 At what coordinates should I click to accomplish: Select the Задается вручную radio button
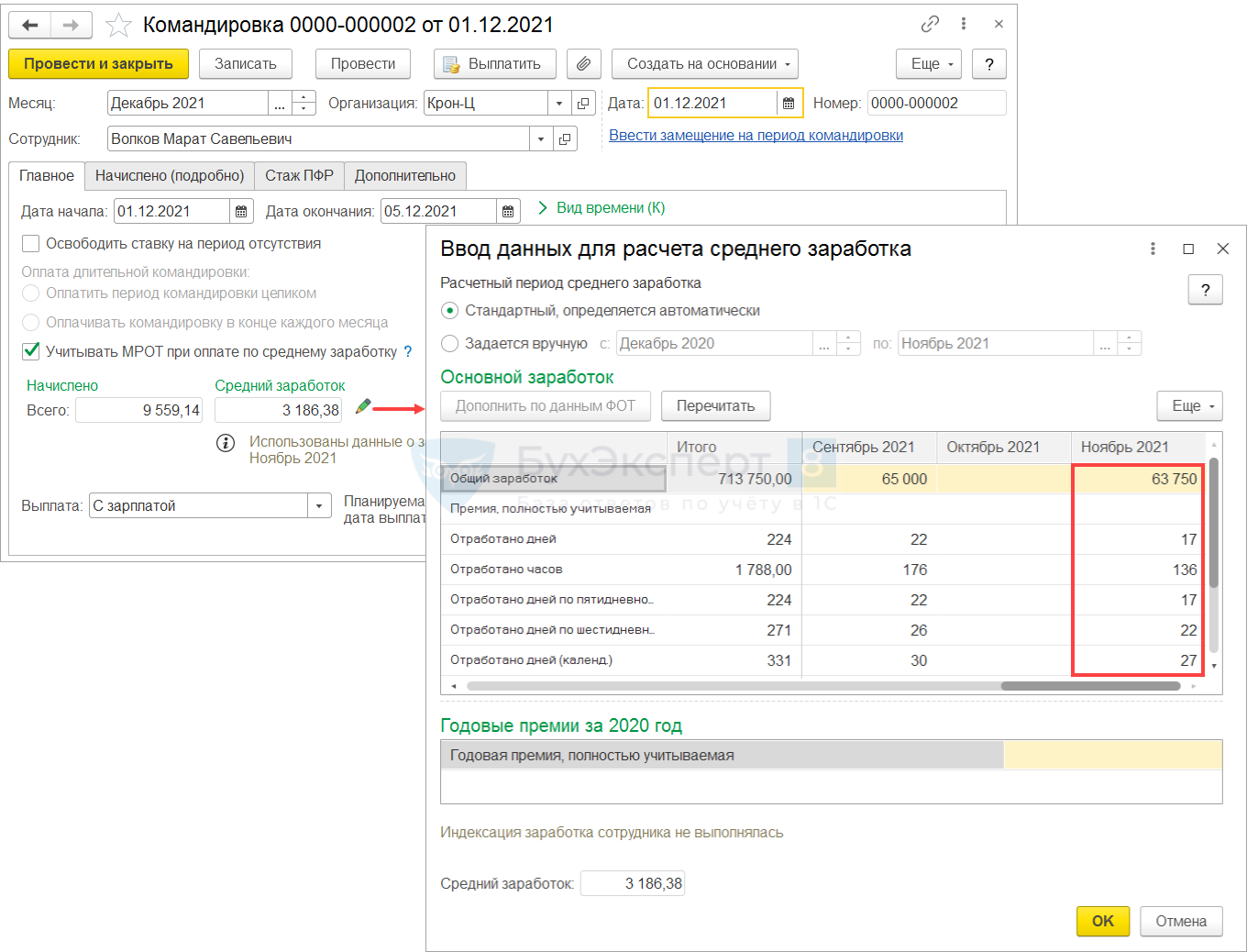click(449, 344)
